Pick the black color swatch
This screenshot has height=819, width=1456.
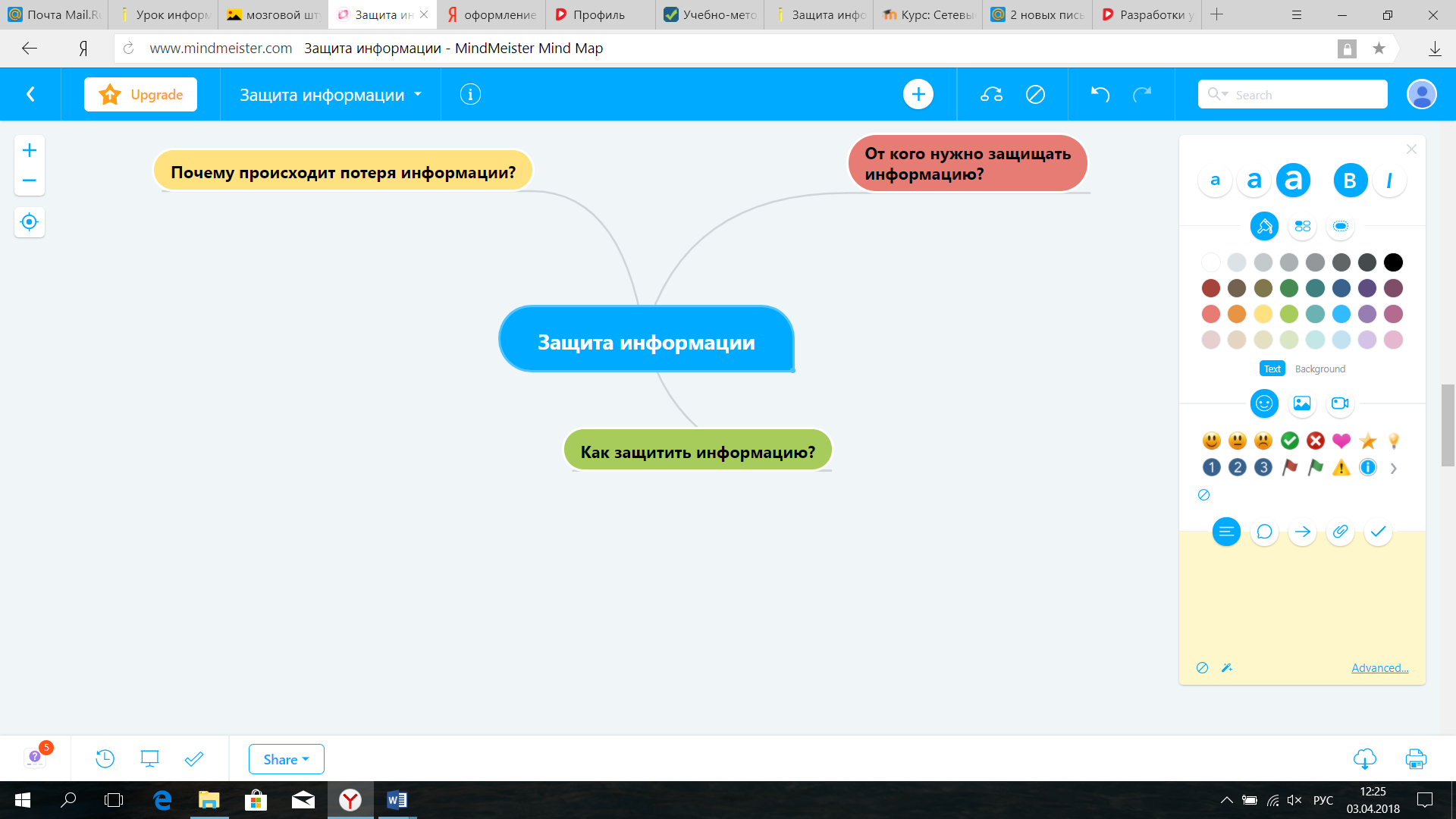pos(1393,262)
